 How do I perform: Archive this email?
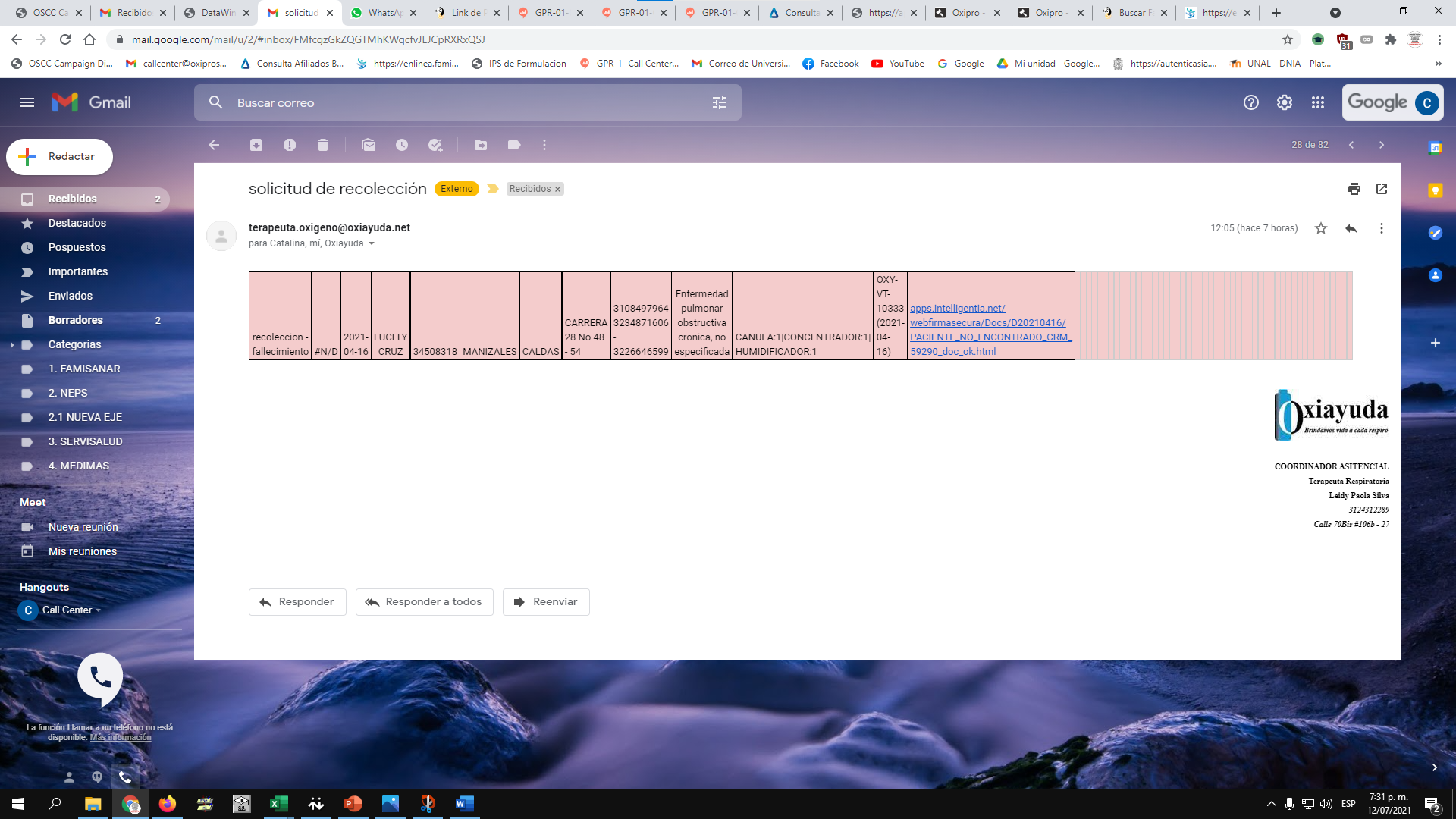(x=256, y=145)
